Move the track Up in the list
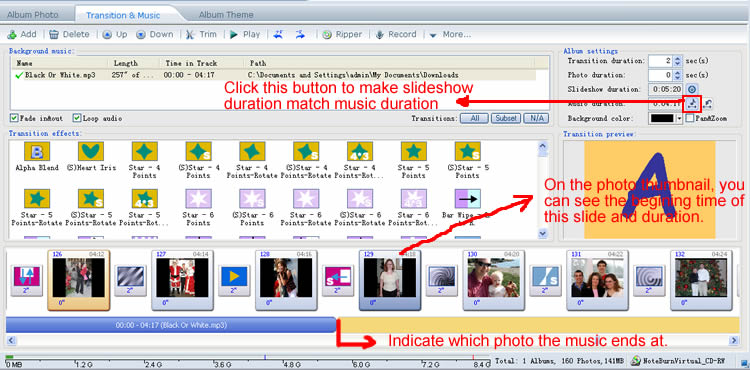The image size is (750, 370). (115, 34)
